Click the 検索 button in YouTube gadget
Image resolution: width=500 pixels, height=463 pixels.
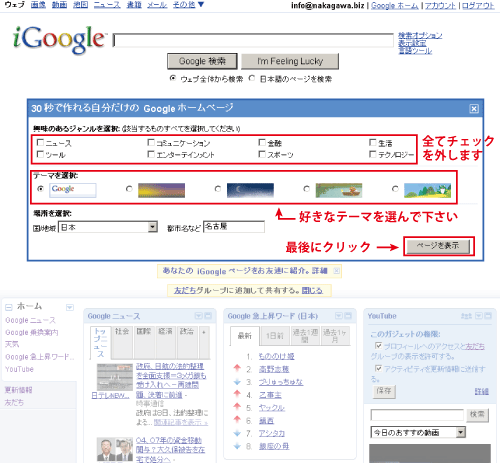477,415
